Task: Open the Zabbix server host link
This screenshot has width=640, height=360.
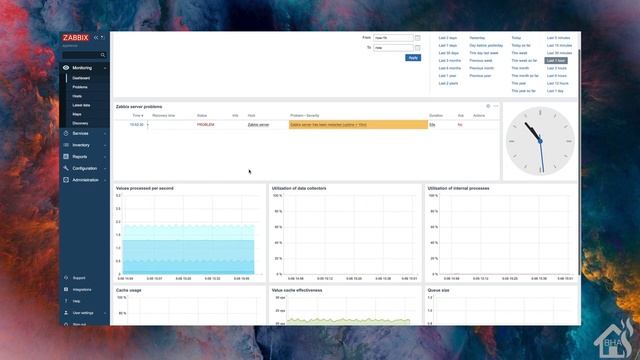Action: click(258, 125)
